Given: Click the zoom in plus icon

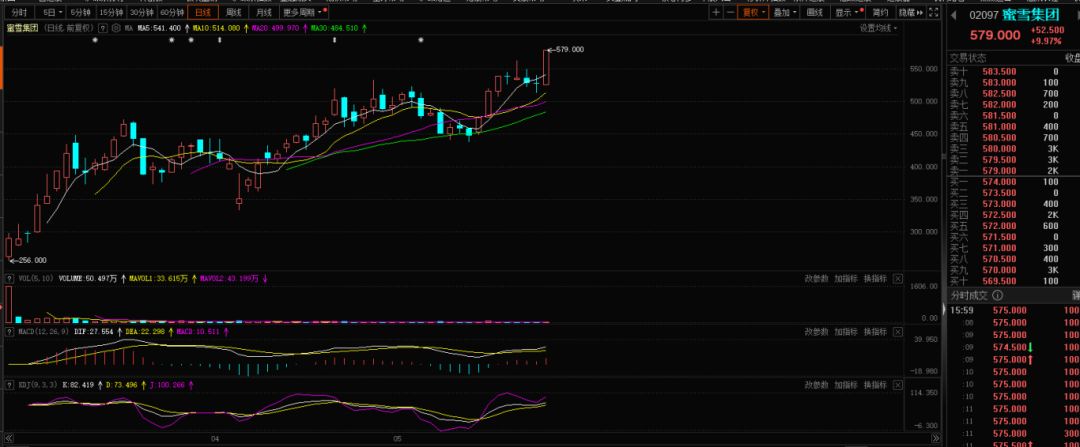Looking at the screenshot, I should 716,13.
